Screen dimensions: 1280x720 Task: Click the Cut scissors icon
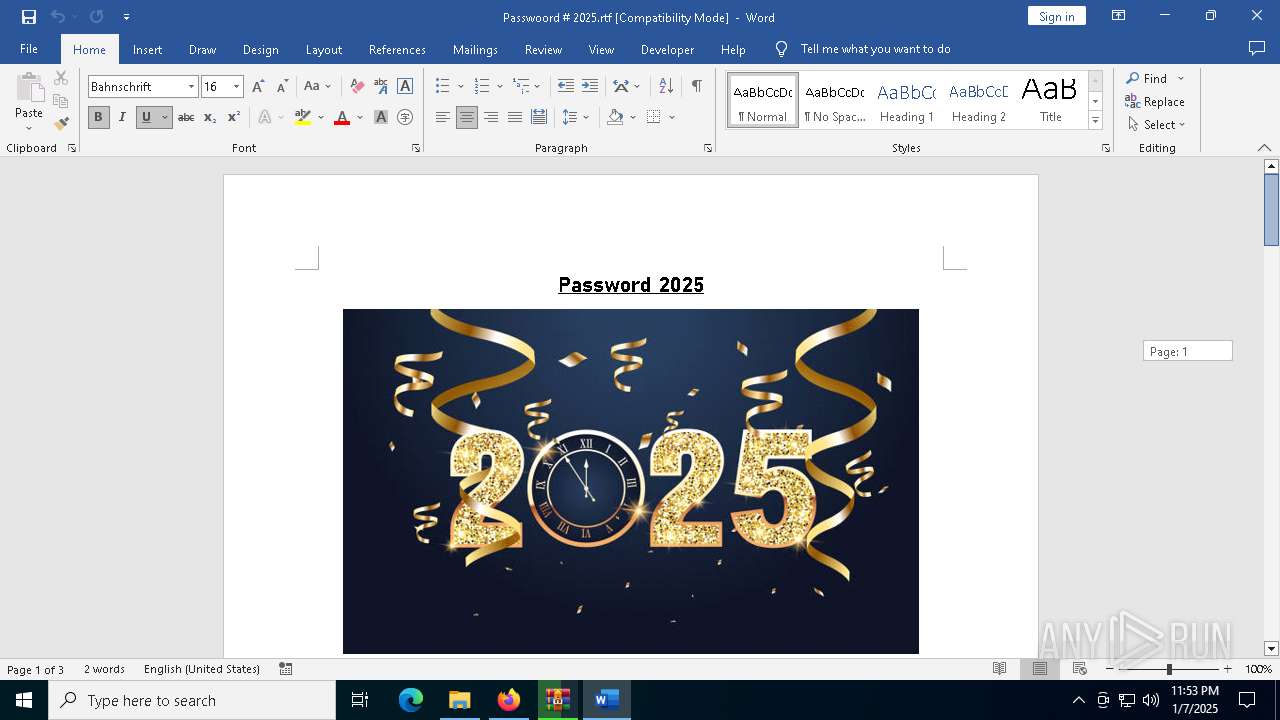point(61,78)
